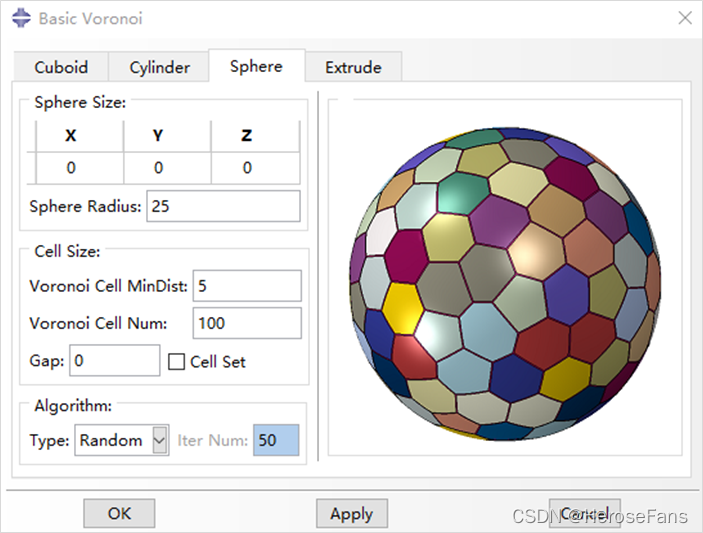Click the Algorithm group label
Screen dimensions: 703x533
click(x=73, y=406)
